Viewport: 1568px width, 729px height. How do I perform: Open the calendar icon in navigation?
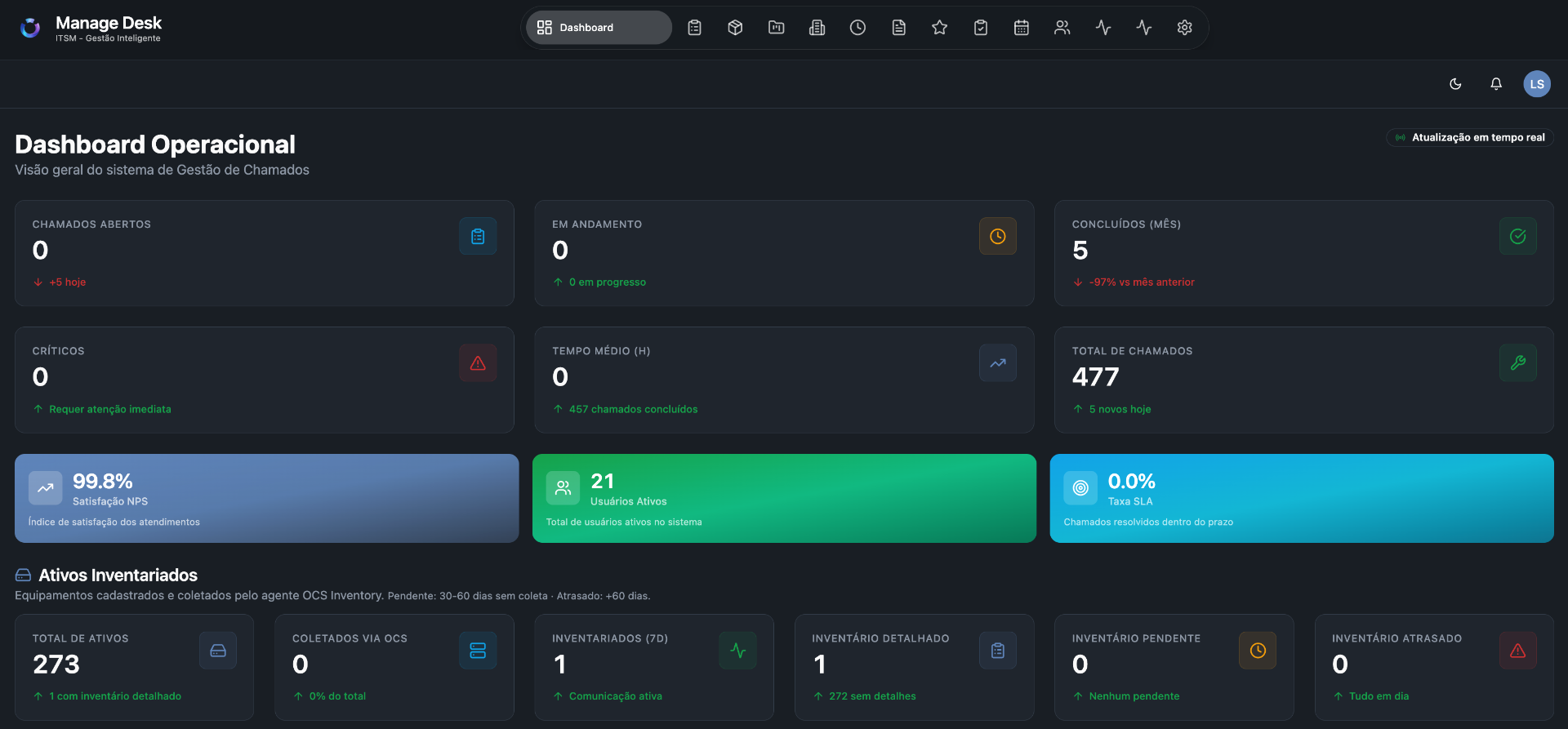1022,28
